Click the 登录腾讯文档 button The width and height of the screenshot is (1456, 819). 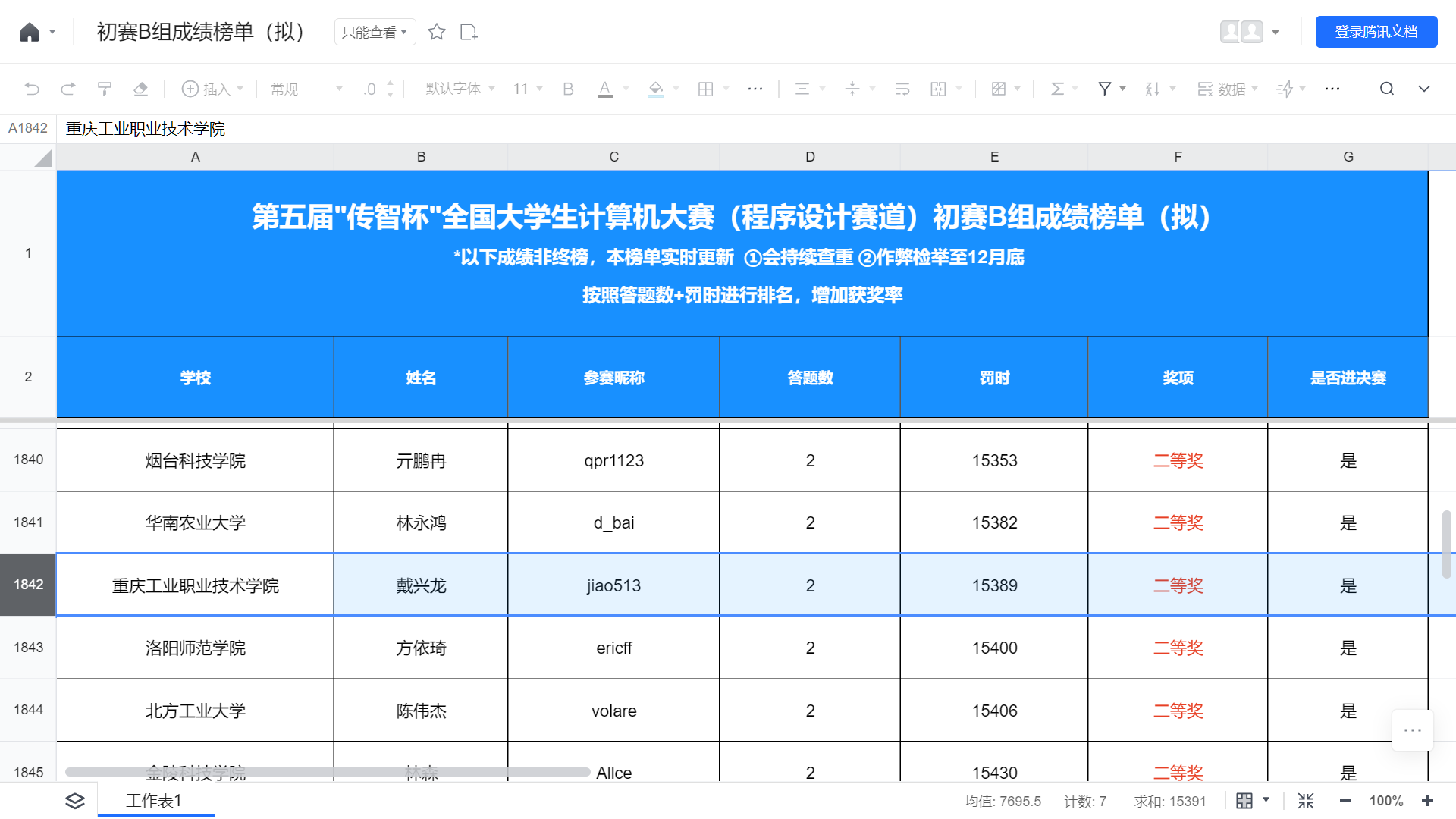pos(1376,32)
